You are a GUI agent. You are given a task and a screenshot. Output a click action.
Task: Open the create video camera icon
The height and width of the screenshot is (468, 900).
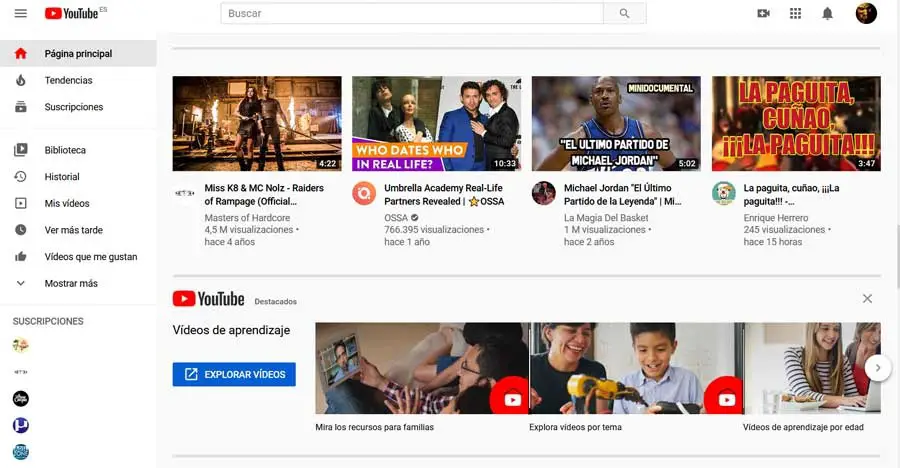click(x=763, y=13)
